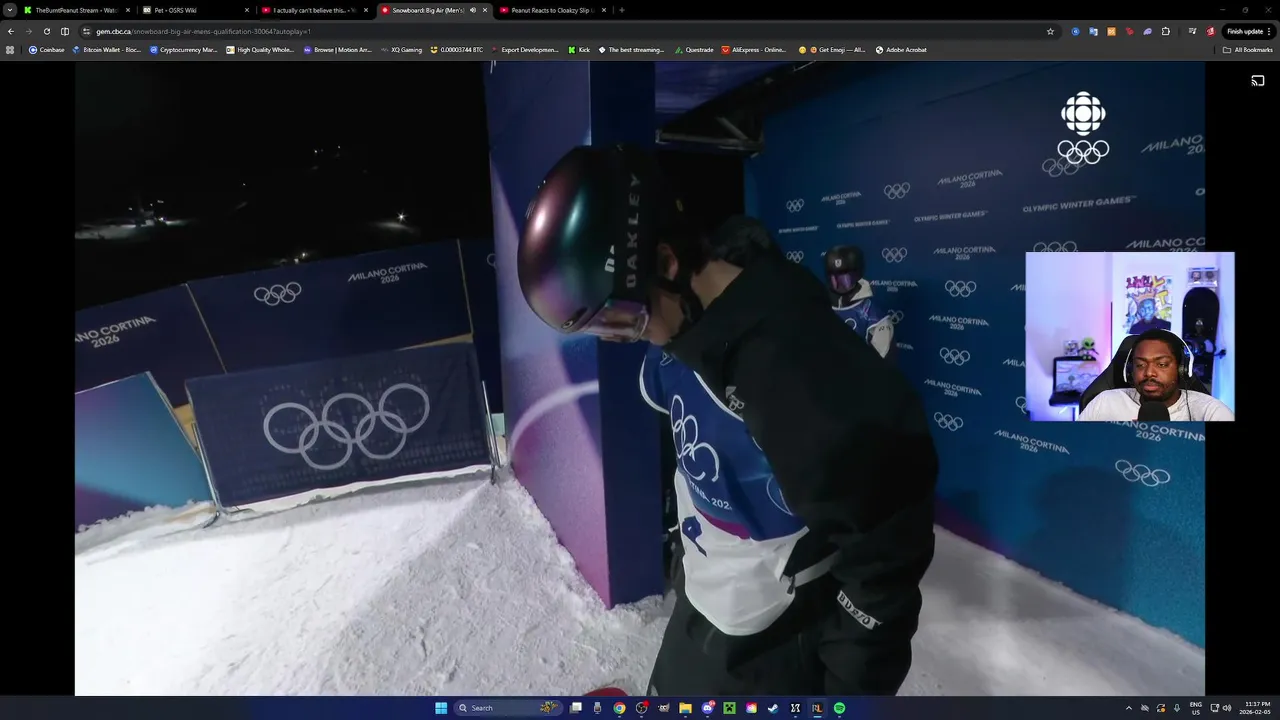
Task: Open the XQ Gaming bookmark
Action: (x=401, y=49)
